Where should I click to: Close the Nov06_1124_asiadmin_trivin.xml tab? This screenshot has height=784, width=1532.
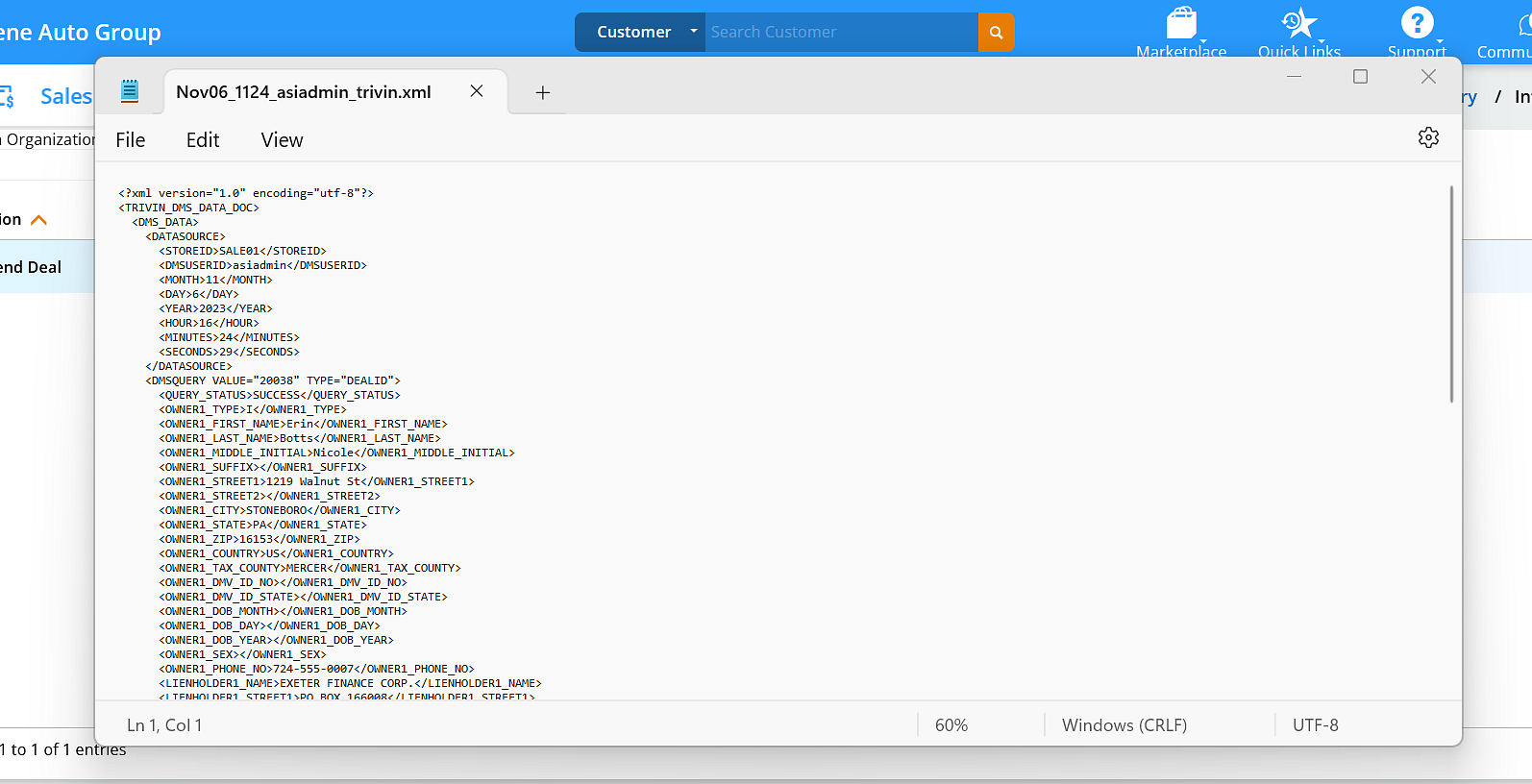[x=477, y=91]
